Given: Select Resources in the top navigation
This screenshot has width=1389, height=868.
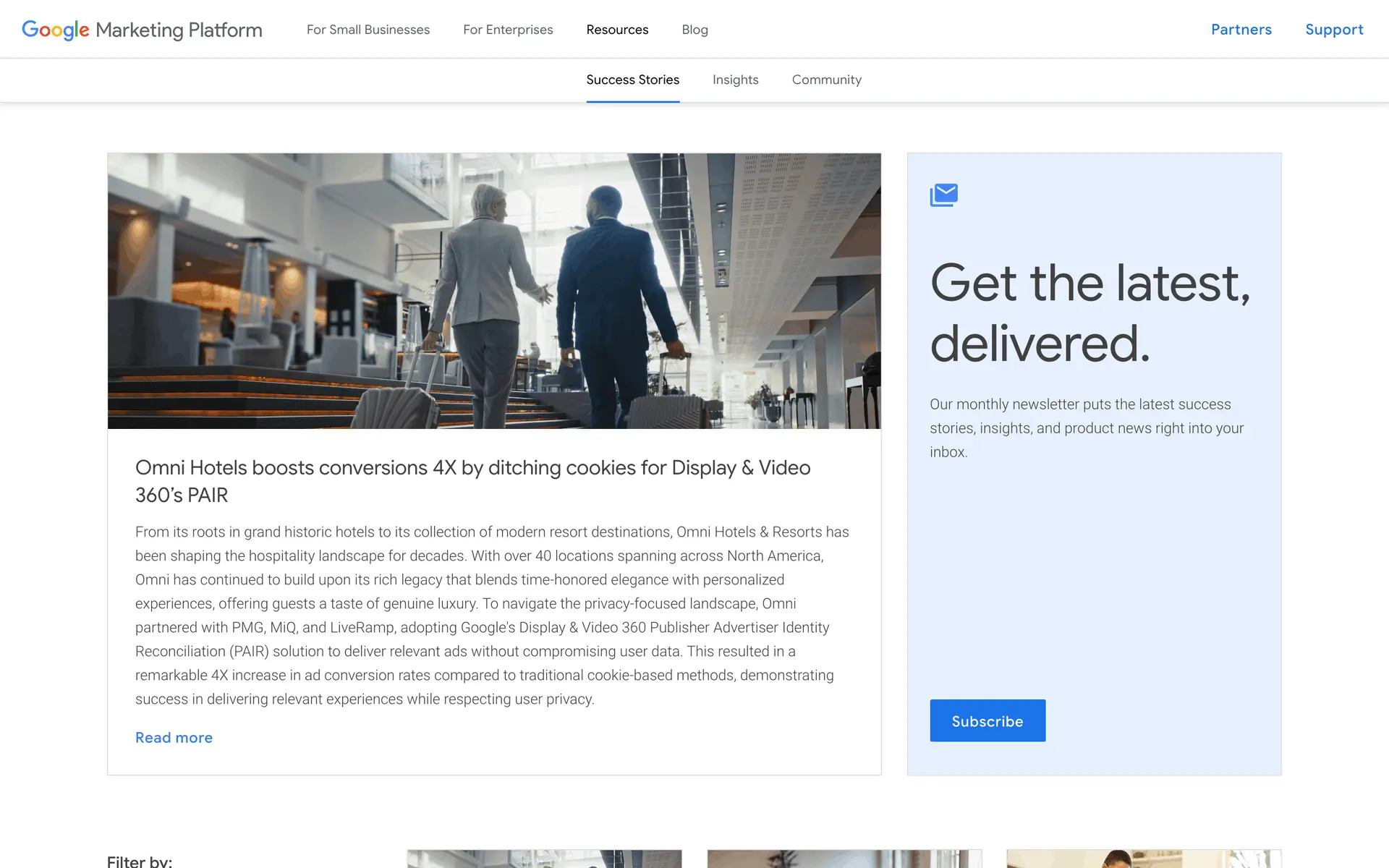Looking at the screenshot, I should [x=617, y=30].
